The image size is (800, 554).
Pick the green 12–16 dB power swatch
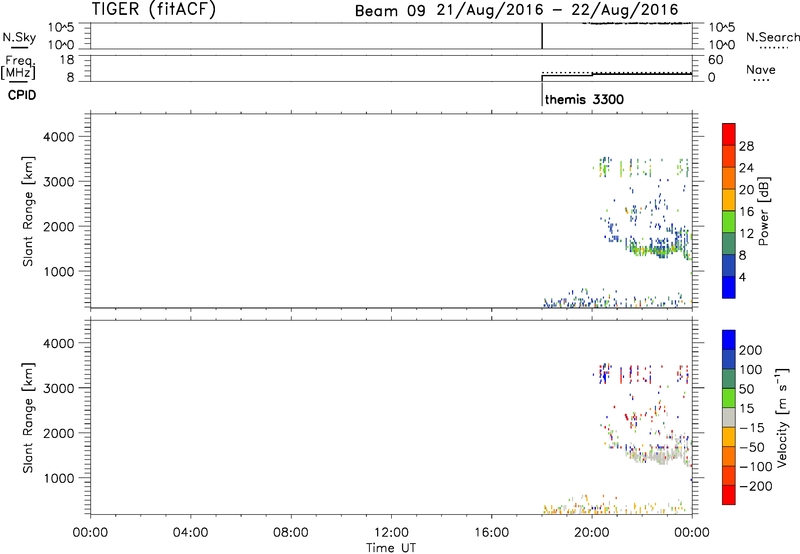pyautogui.click(x=729, y=221)
